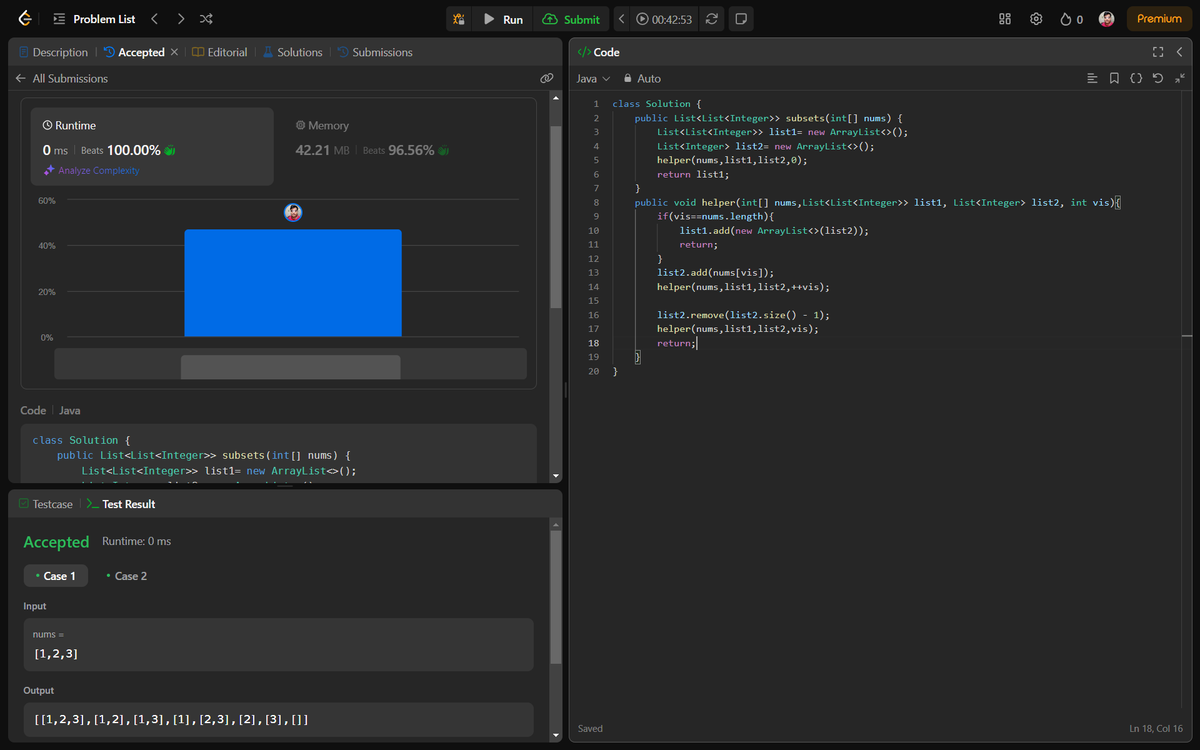This screenshot has height=750, width=1200.
Task: Click the format code lines icon
Action: [x=1092, y=78]
